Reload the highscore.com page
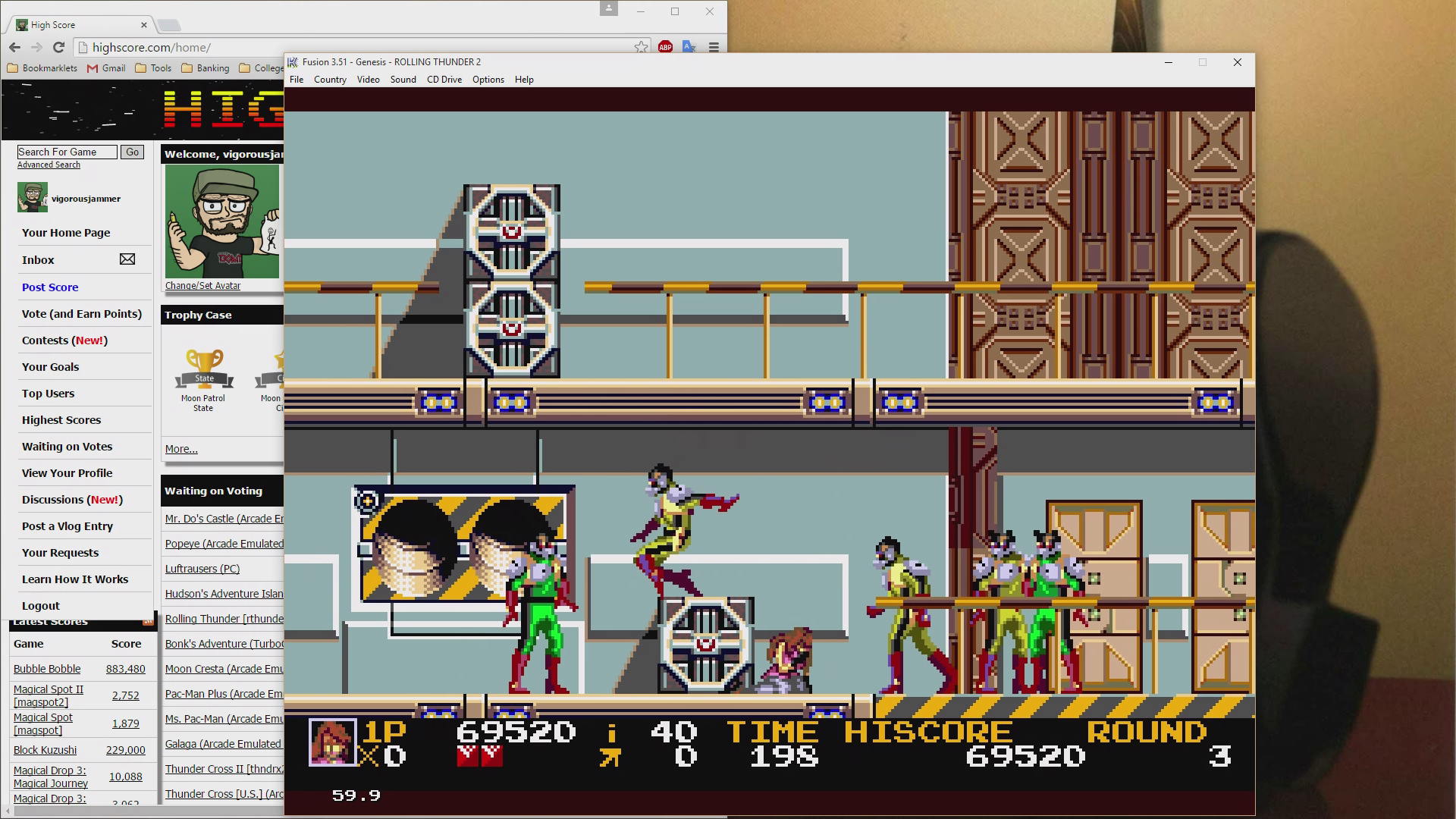Viewport: 1456px width, 819px height. click(x=58, y=47)
